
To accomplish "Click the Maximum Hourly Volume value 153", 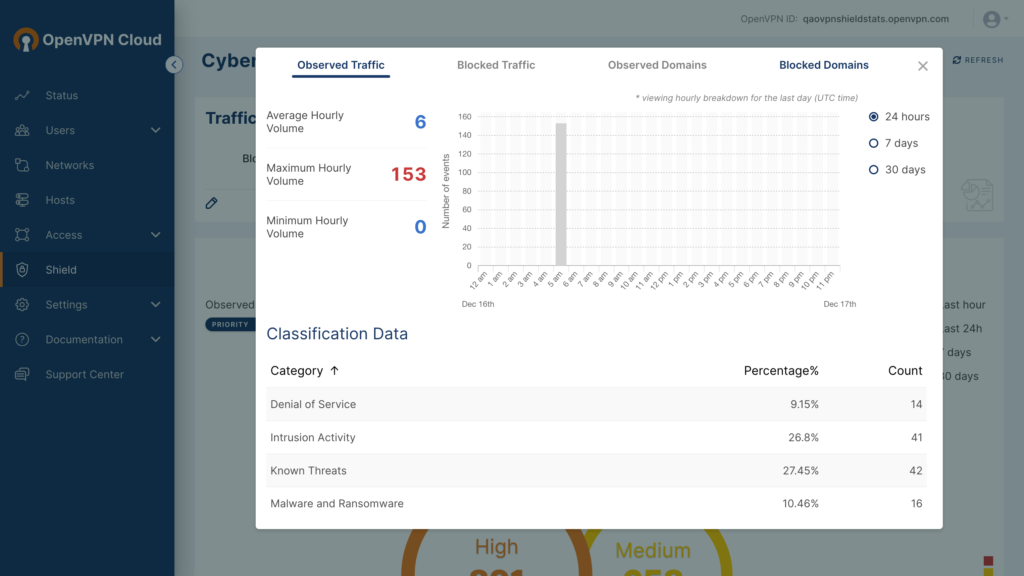I will pyautogui.click(x=408, y=174).
